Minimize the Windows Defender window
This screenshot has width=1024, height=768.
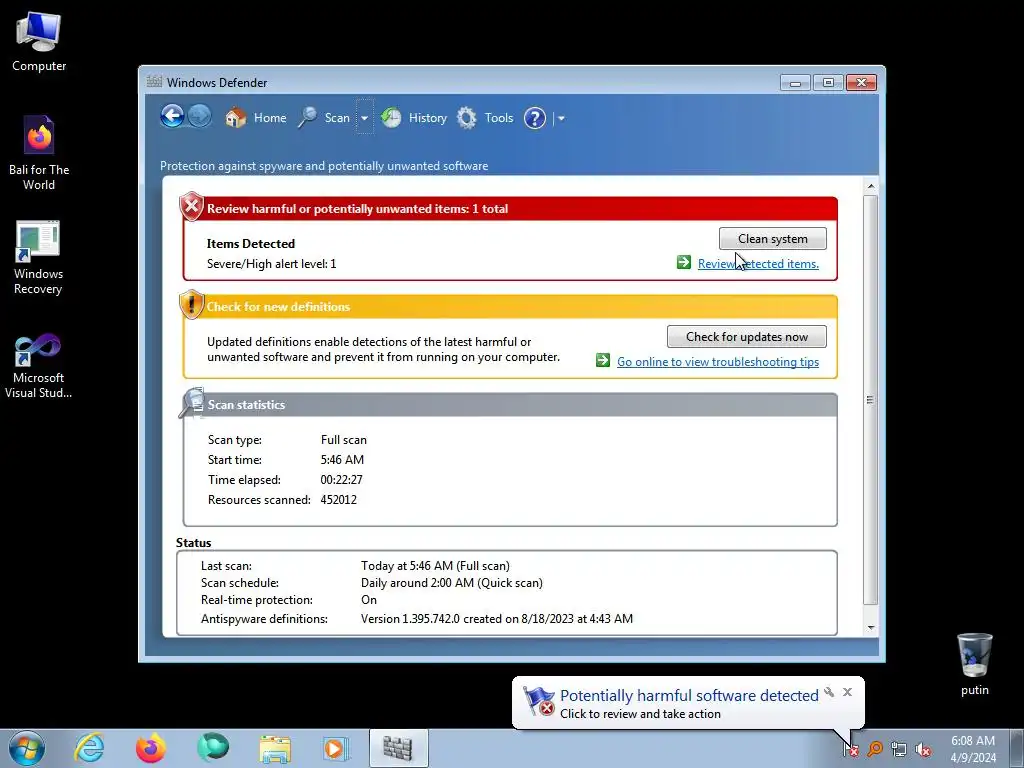pos(795,83)
